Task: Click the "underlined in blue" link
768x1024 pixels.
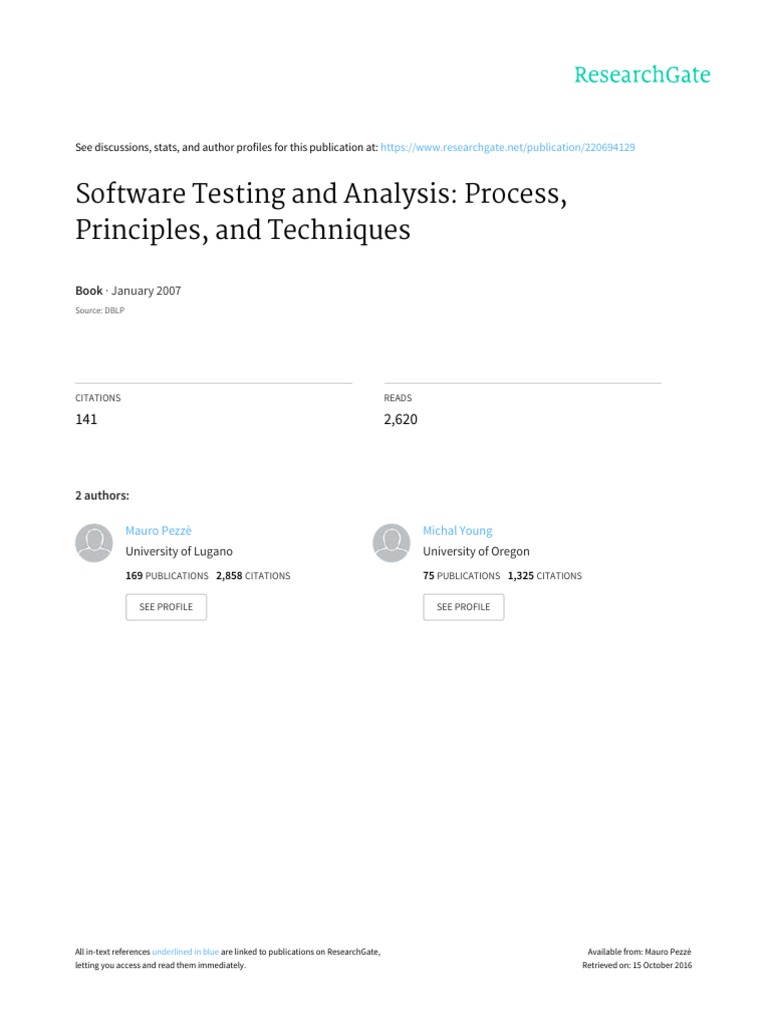Action: (185, 952)
